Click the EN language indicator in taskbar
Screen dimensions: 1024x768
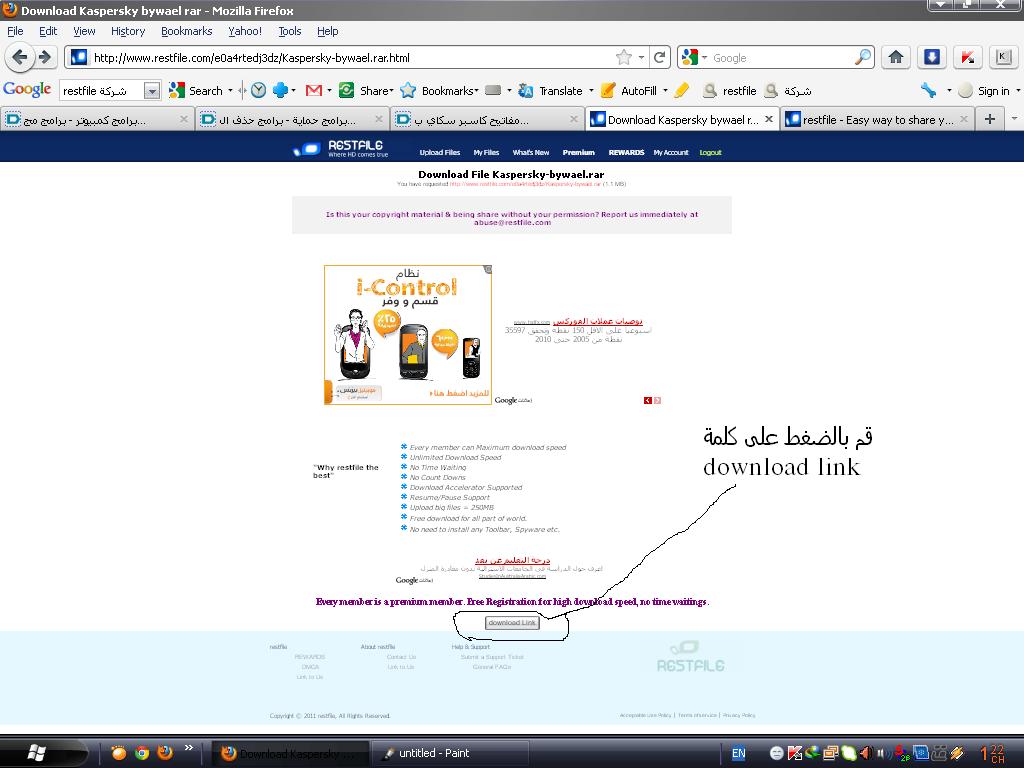coord(738,753)
